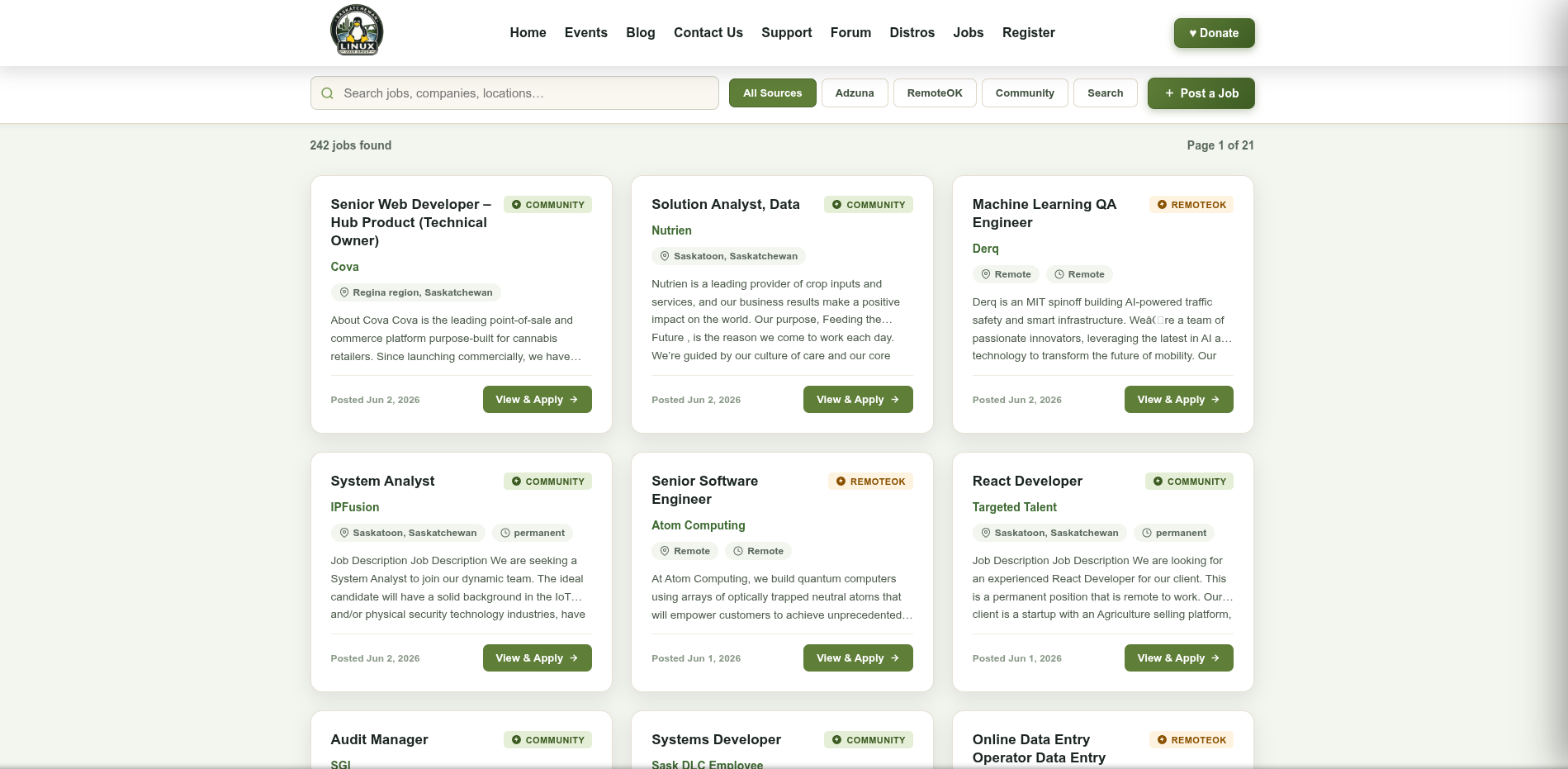Click the Atom Computing company name
1568x769 pixels.
[699, 525]
